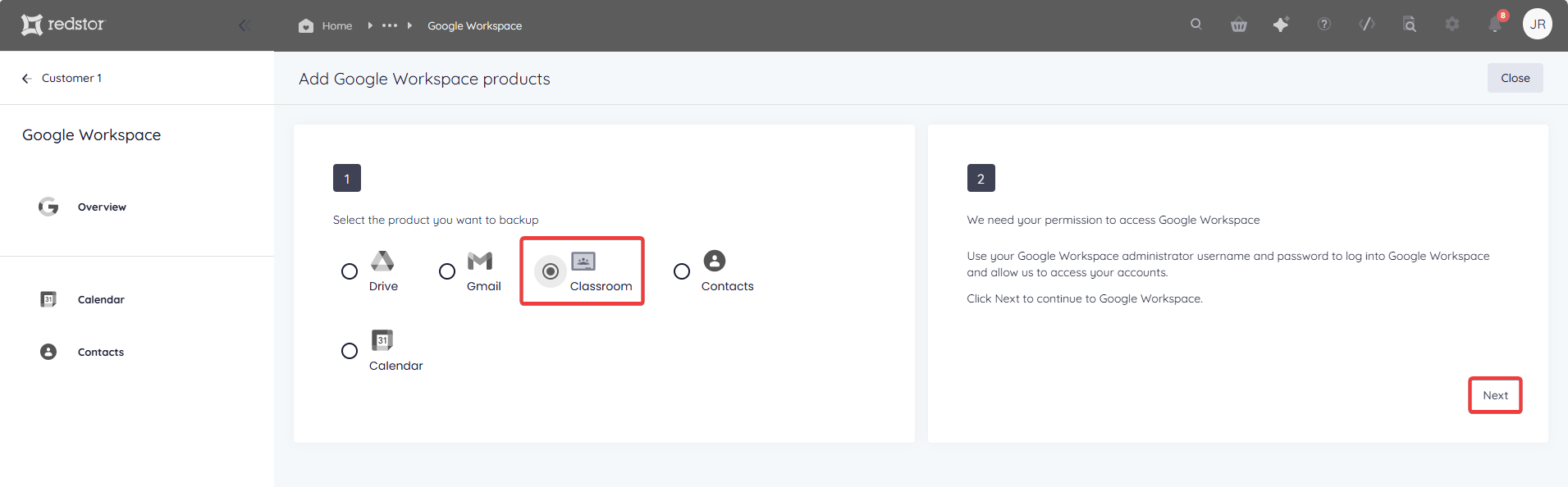
Task: Click the sidebar Calendar icon
Action: coord(48,299)
